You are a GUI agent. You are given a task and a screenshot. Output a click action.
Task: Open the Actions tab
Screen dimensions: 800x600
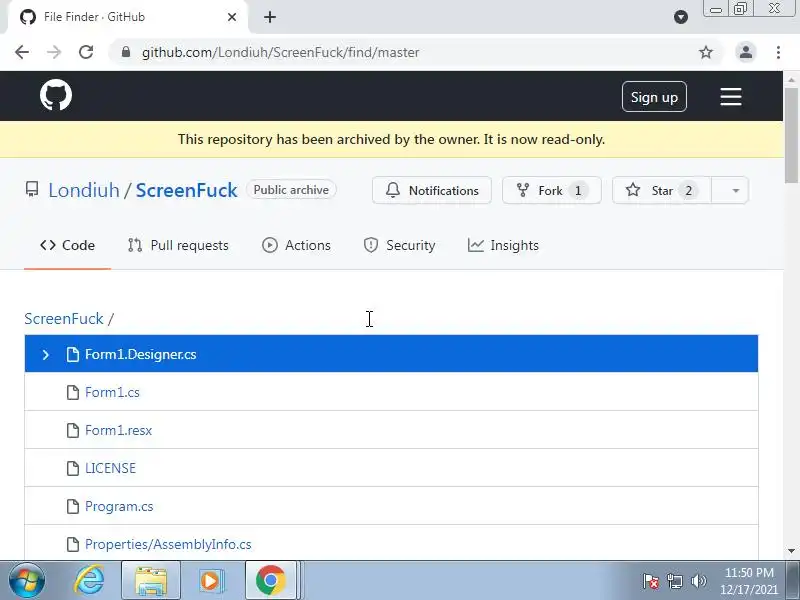tap(296, 245)
